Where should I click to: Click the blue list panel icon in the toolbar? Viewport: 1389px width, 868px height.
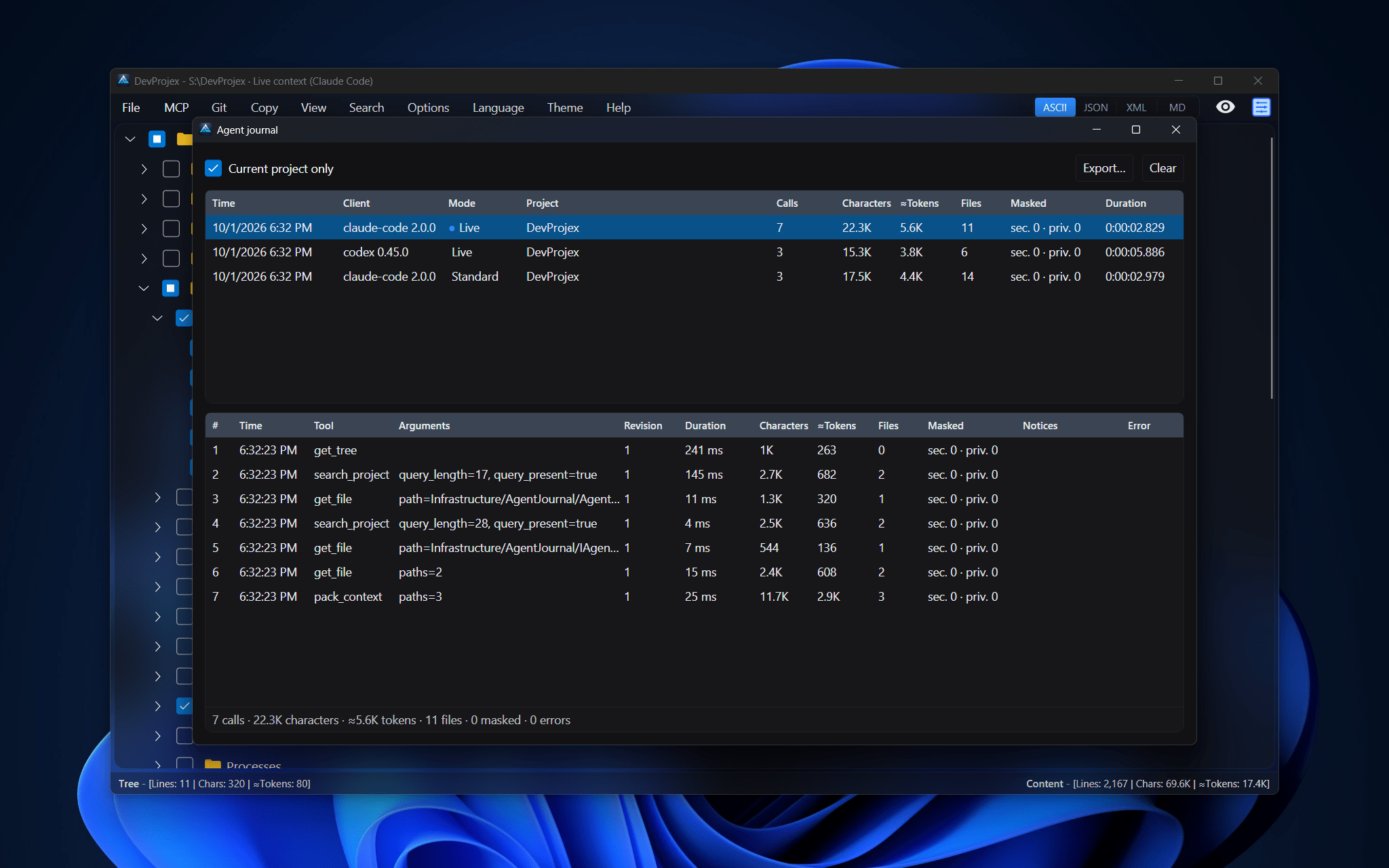pyautogui.click(x=1261, y=107)
